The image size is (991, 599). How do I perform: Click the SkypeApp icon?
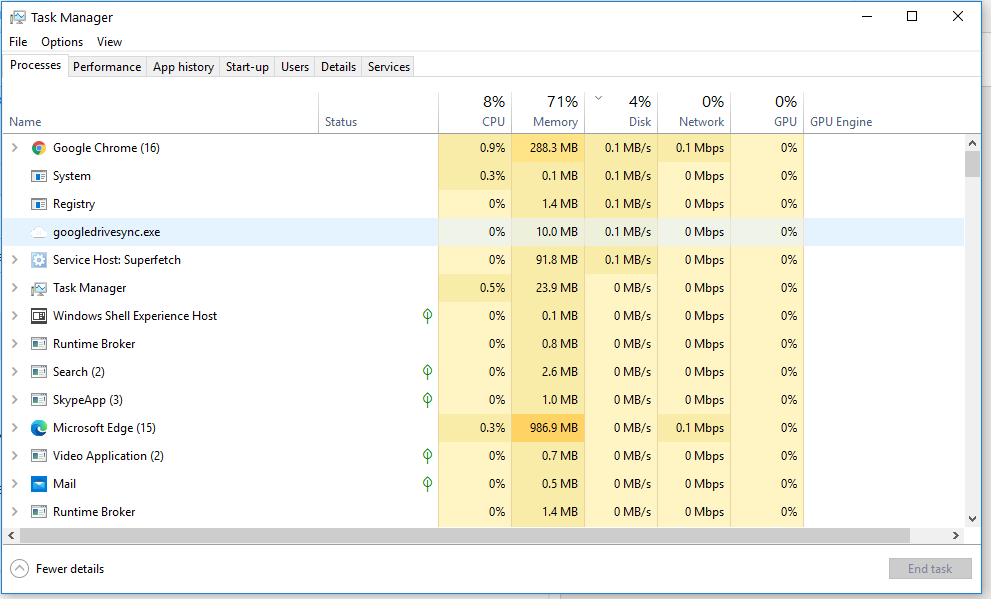pyautogui.click(x=38, y=399)
